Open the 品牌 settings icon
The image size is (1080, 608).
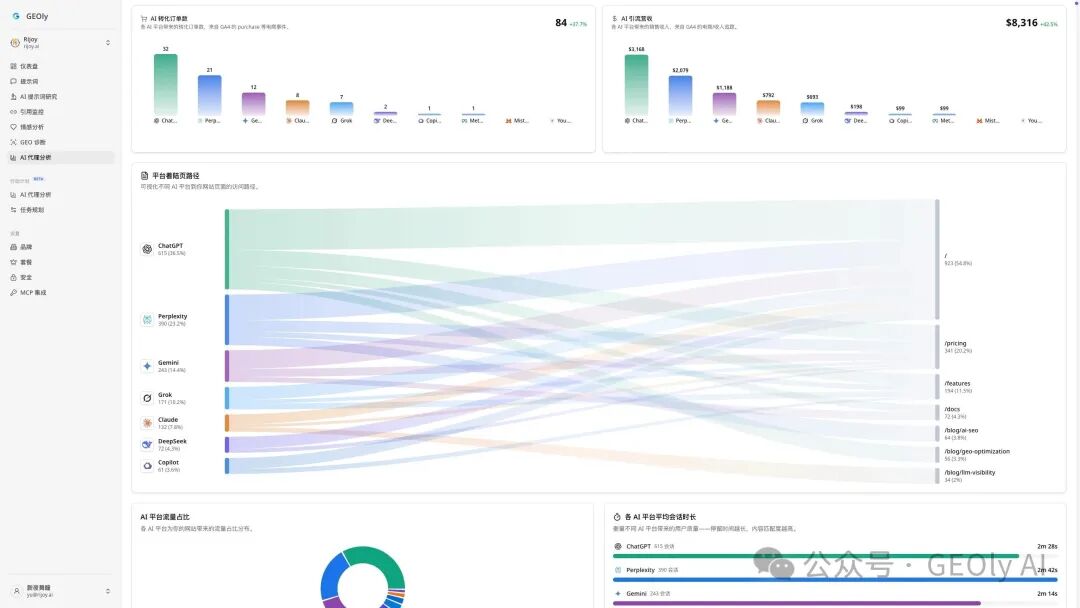(13, 247)
